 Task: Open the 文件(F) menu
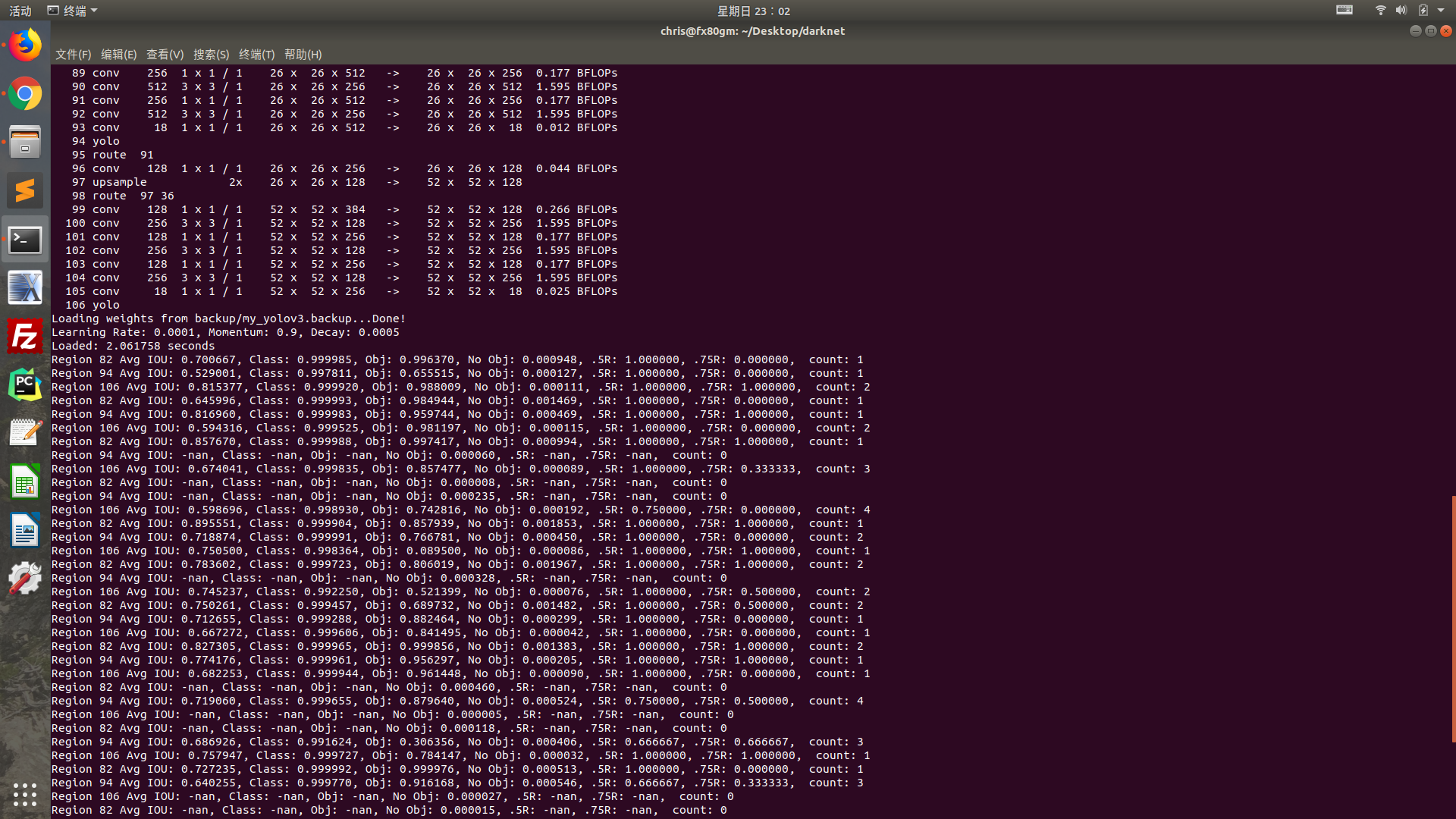click(72, 54)
